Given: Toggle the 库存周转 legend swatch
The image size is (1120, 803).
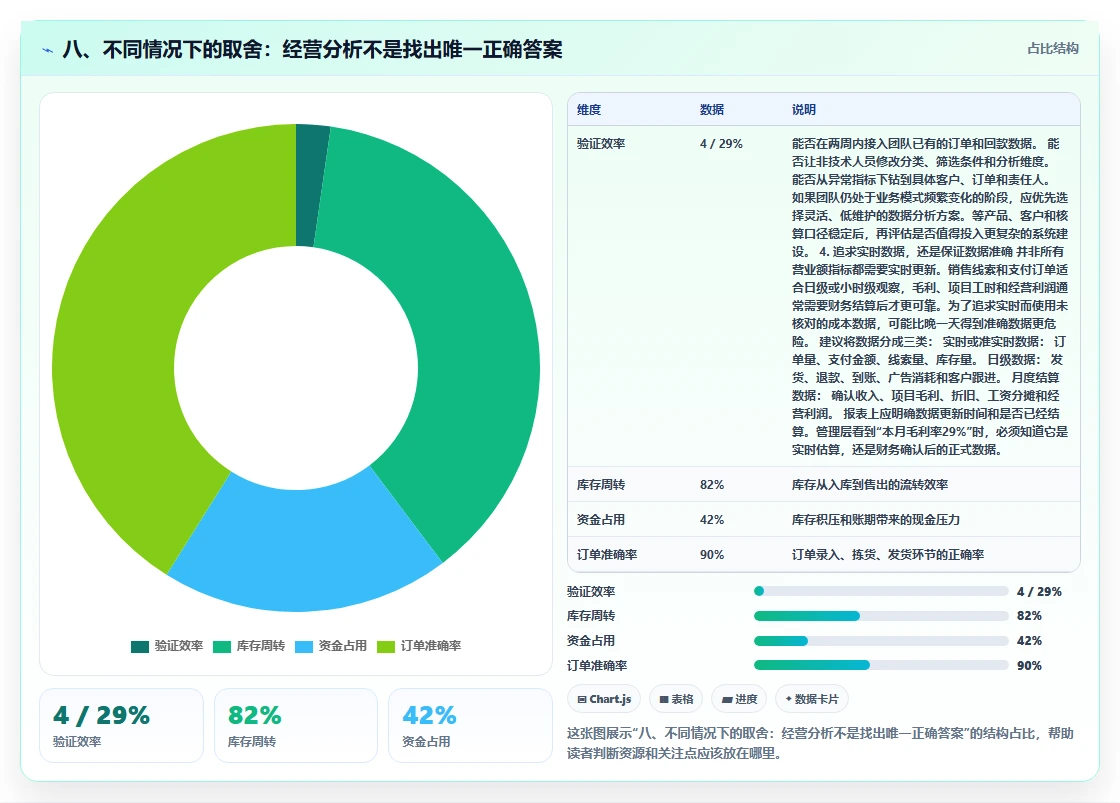Looking at the screenshot, I should 222,647.
